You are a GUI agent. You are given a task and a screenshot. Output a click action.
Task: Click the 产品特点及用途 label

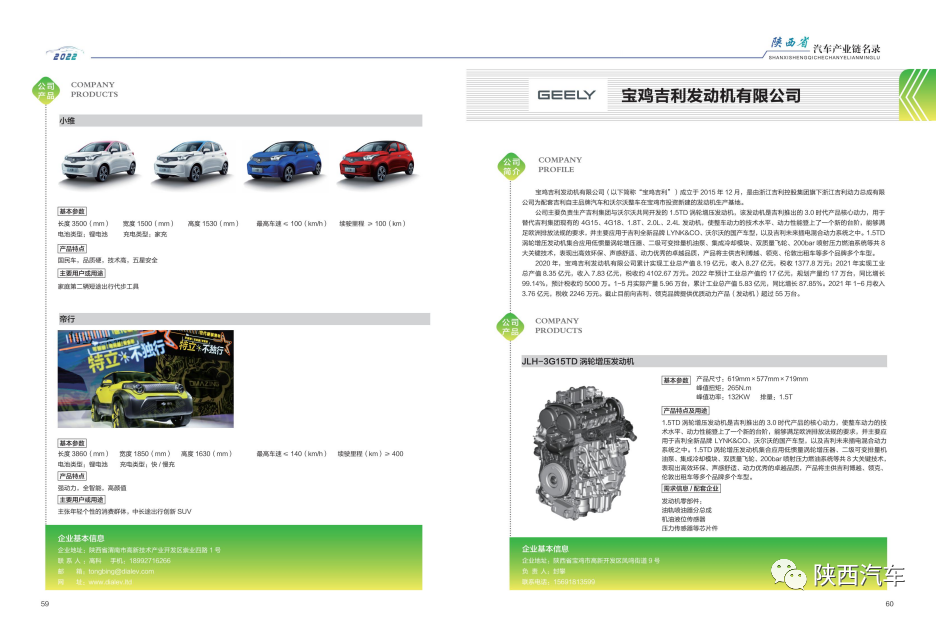685,411
